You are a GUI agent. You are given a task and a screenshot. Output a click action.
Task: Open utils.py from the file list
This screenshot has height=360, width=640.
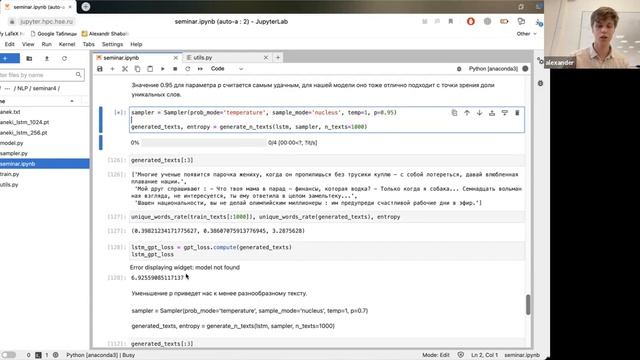44,184
